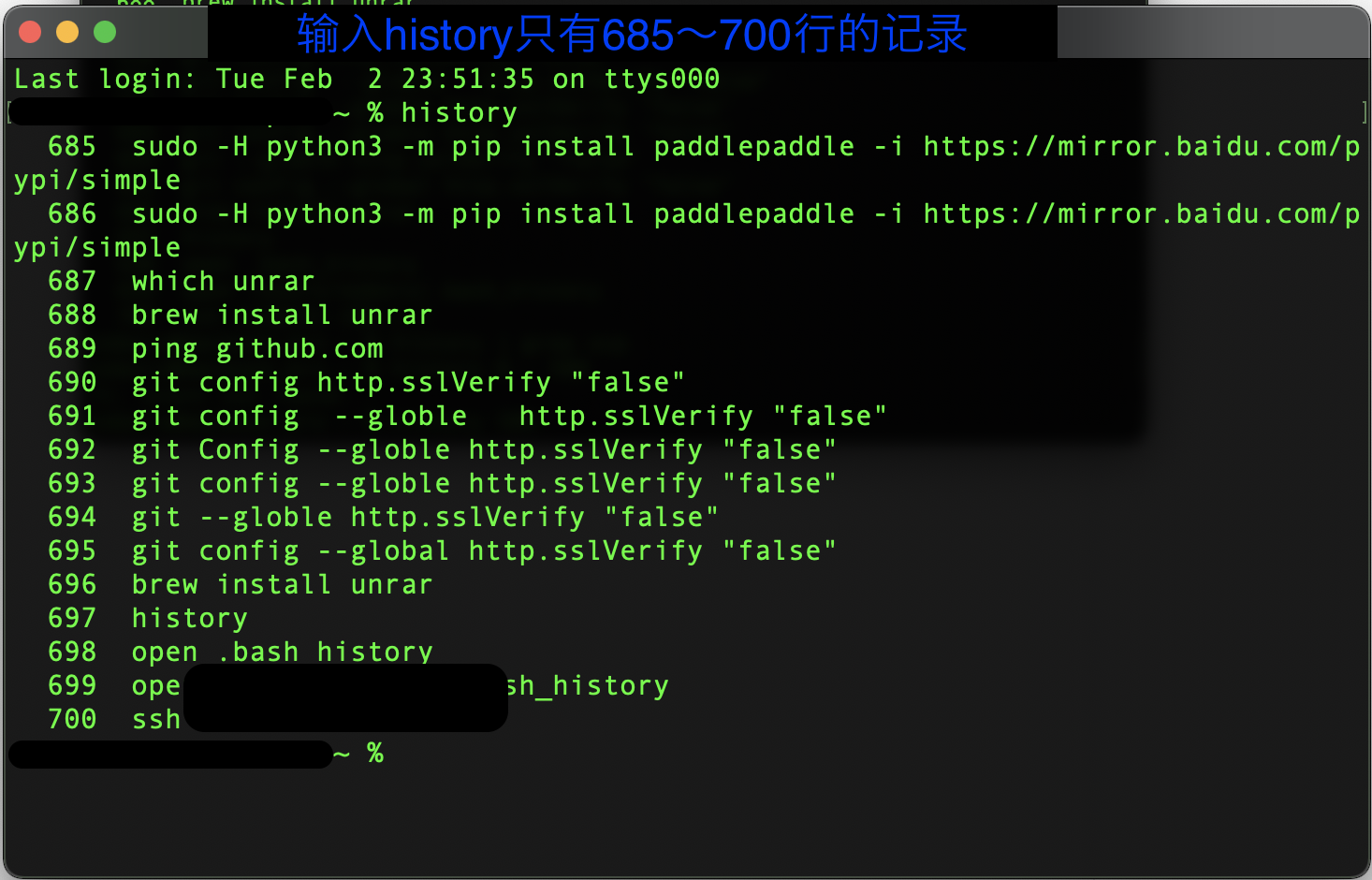Click 'ttys000' in the login message
The height and width of the screenshot is (880, 1372).
(x=662, y=79)
